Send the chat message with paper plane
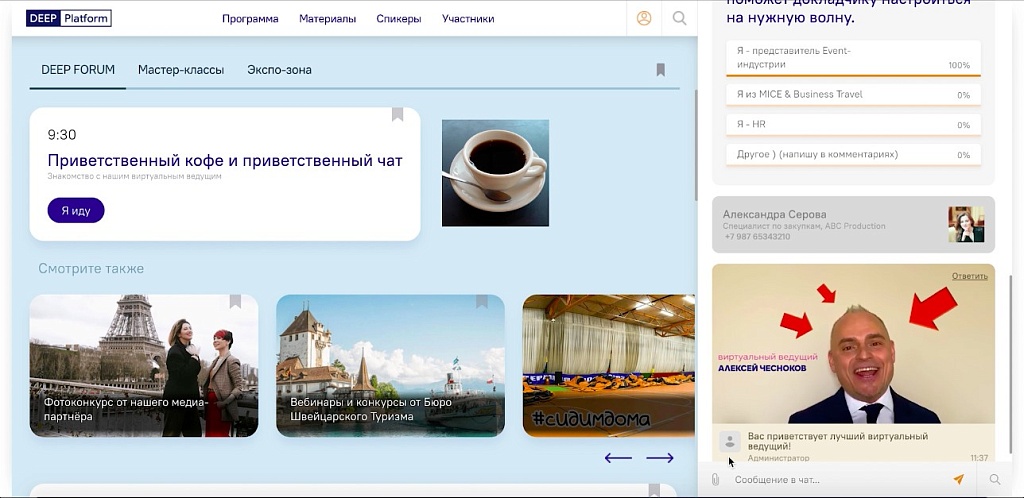The width and height of the screenshot is (1024, 498). [x=958, y=480]
